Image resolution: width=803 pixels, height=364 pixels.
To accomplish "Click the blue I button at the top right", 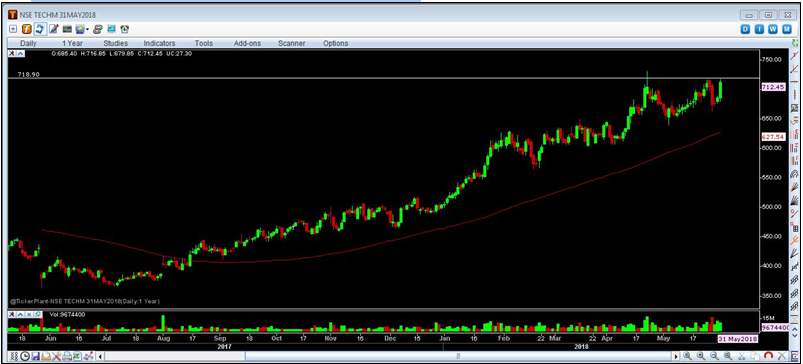I will tap(759, 30).
